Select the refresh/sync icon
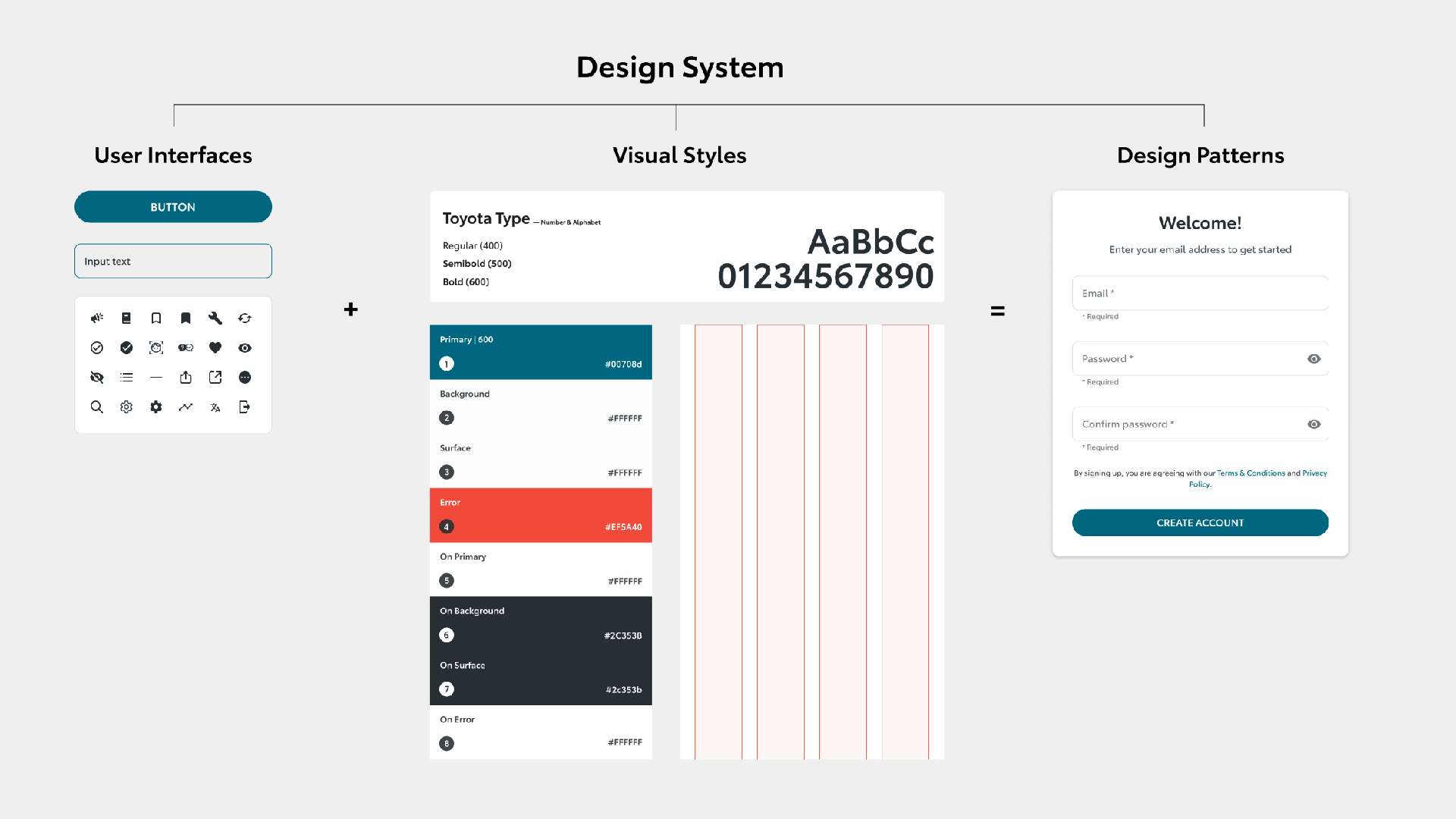Viewport: 1456px width, 819px height. 244,317
